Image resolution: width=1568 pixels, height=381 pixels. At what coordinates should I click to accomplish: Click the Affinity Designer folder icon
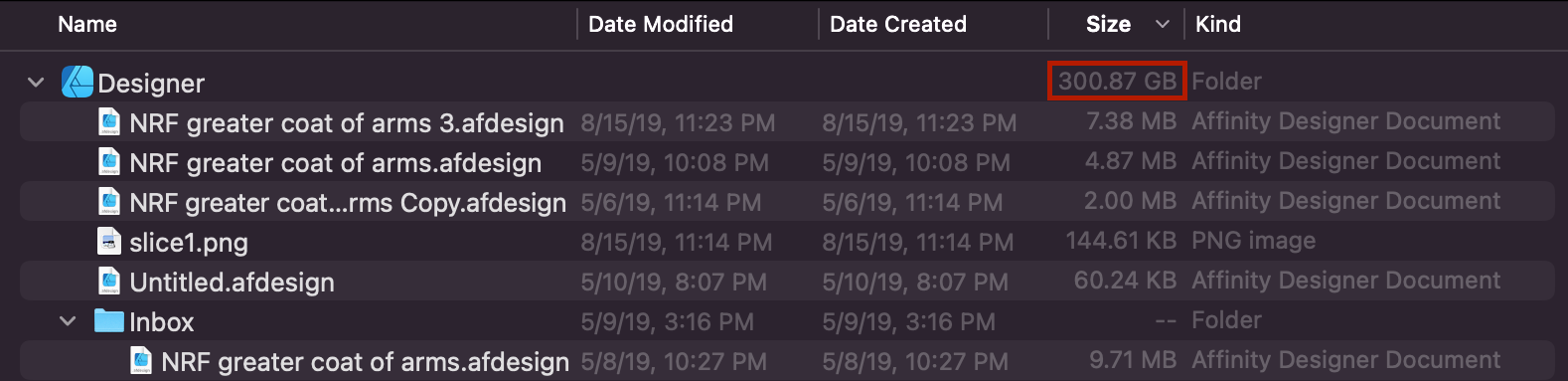[78, 82]
